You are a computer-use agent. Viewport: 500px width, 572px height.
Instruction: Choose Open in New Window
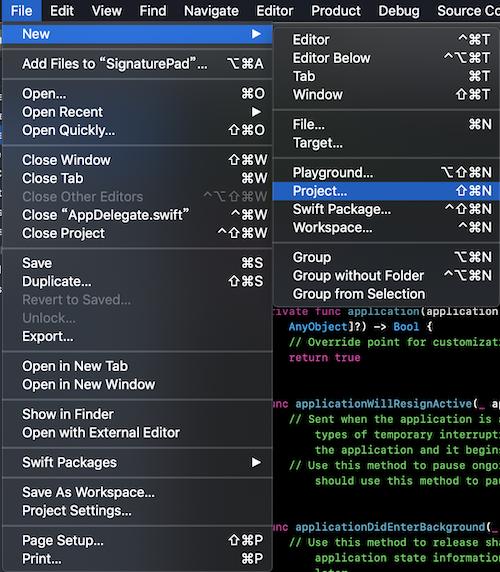(137, 384)
